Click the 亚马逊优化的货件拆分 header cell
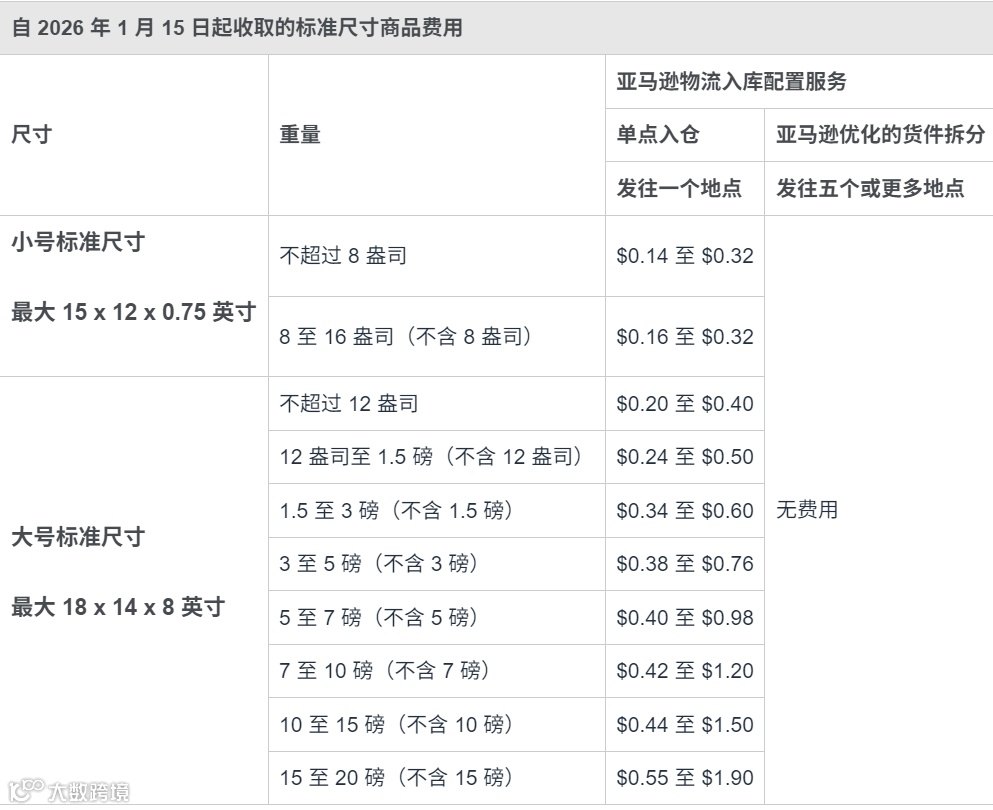 coord(881,134)
